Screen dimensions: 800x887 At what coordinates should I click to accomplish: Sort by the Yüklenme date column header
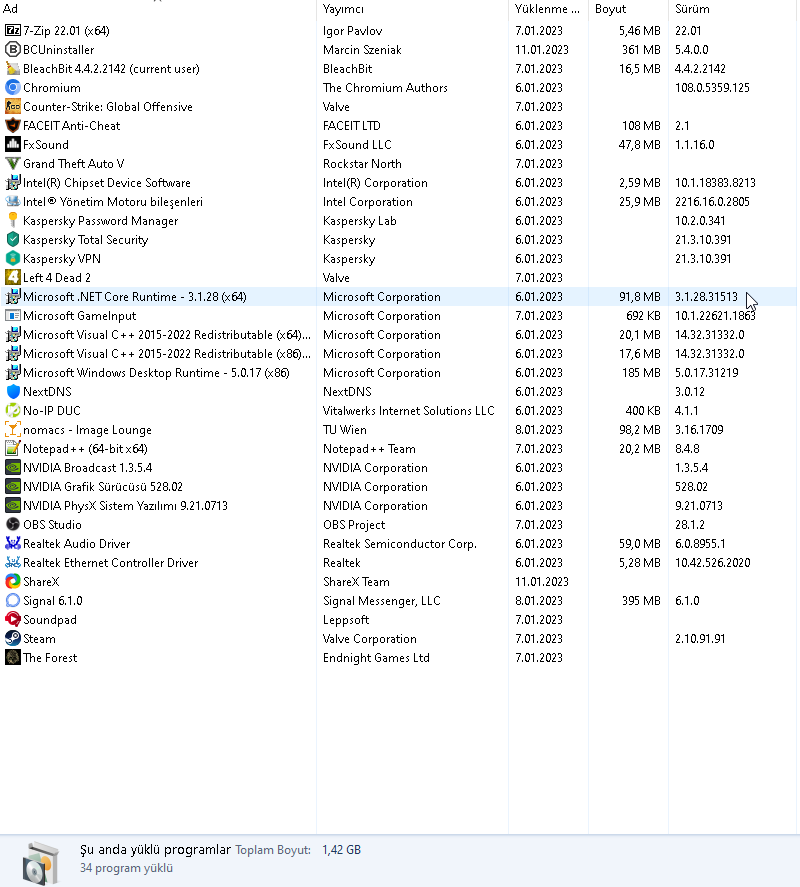click(548, 8)
